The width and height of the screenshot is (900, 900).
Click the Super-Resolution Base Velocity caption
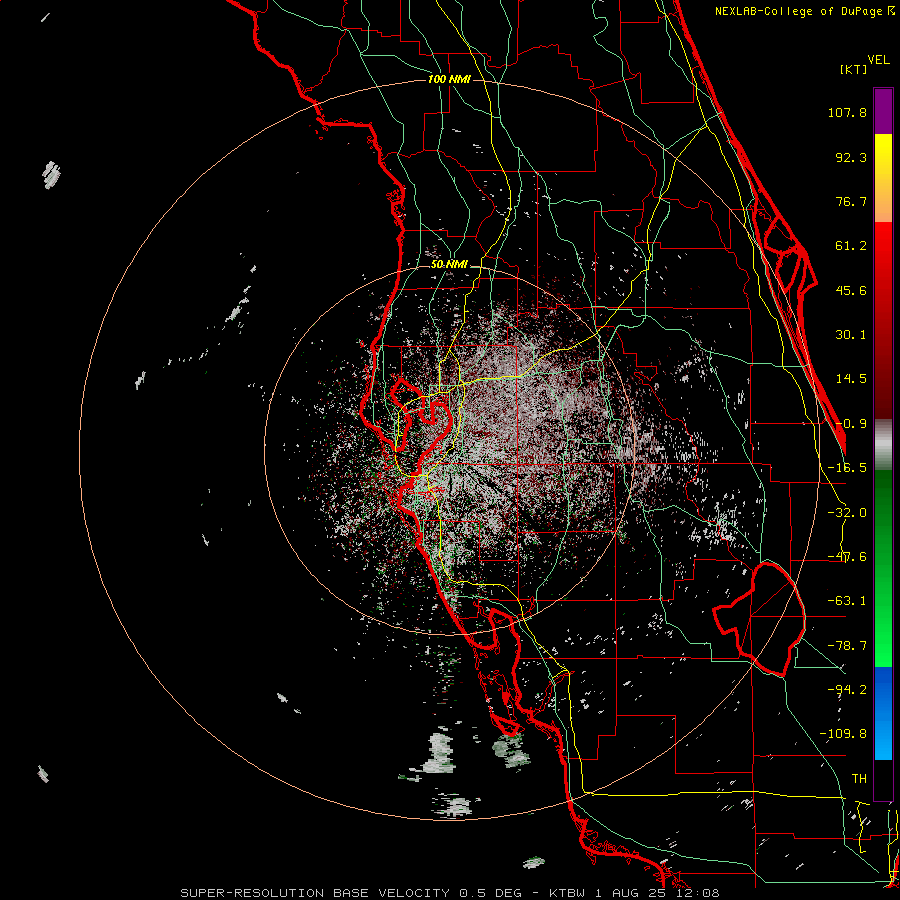coord(449,893)
